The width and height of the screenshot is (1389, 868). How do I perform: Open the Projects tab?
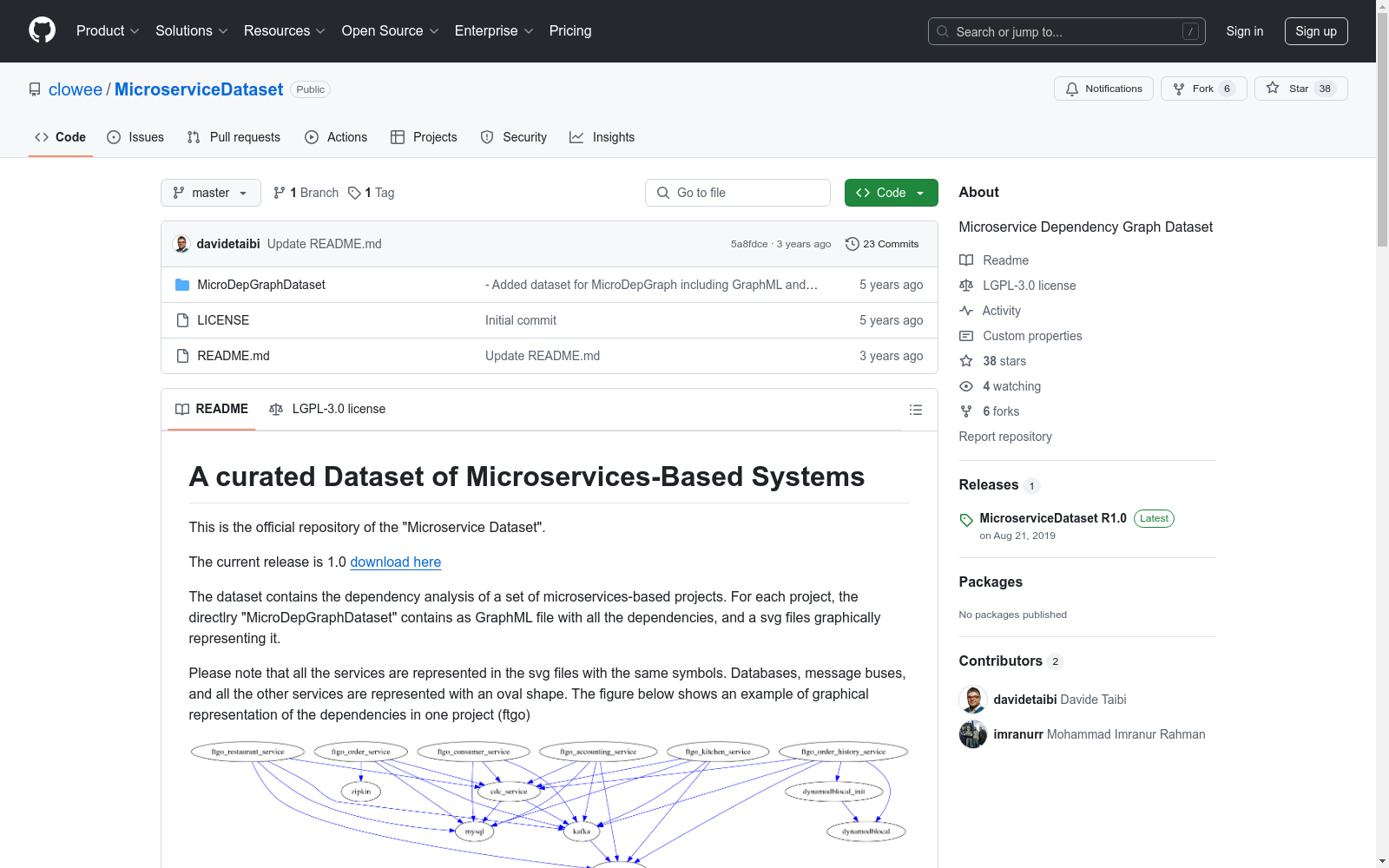(x=424, y=137)
